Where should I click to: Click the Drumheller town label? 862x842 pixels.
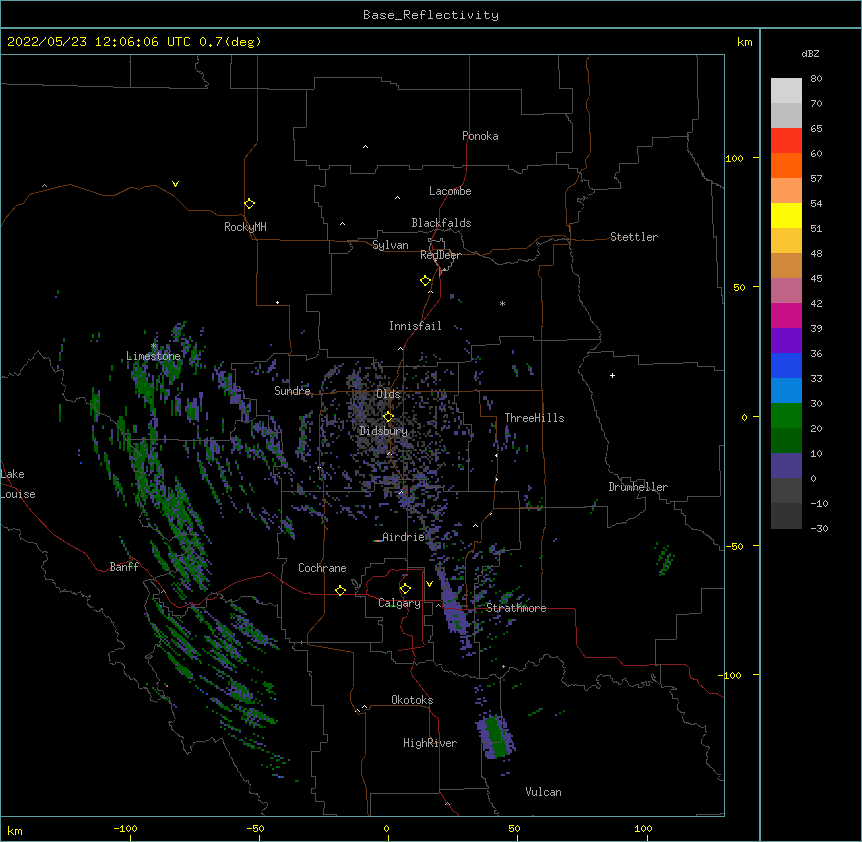(638, 487)
